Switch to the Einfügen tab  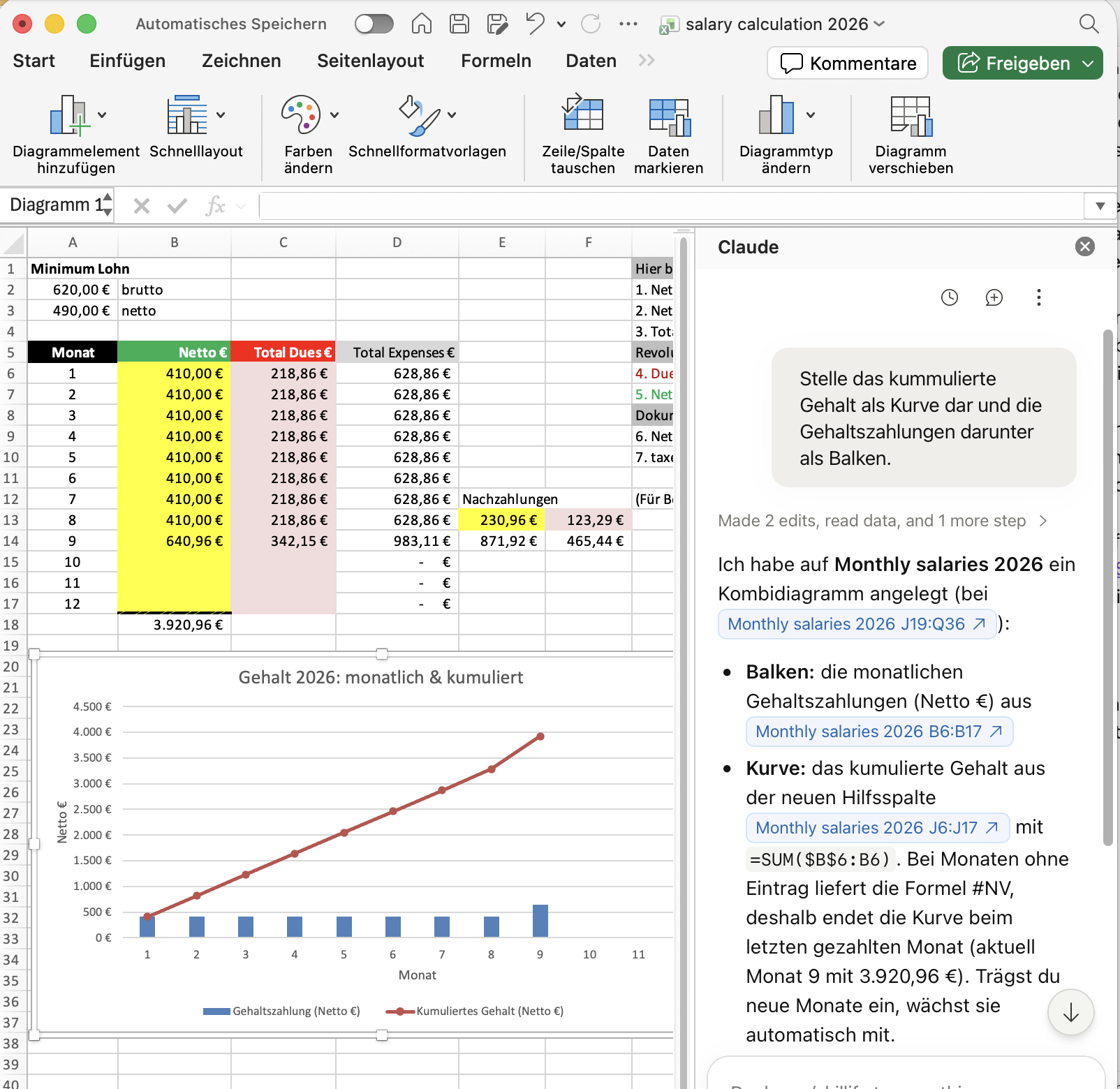click(127, 61)
